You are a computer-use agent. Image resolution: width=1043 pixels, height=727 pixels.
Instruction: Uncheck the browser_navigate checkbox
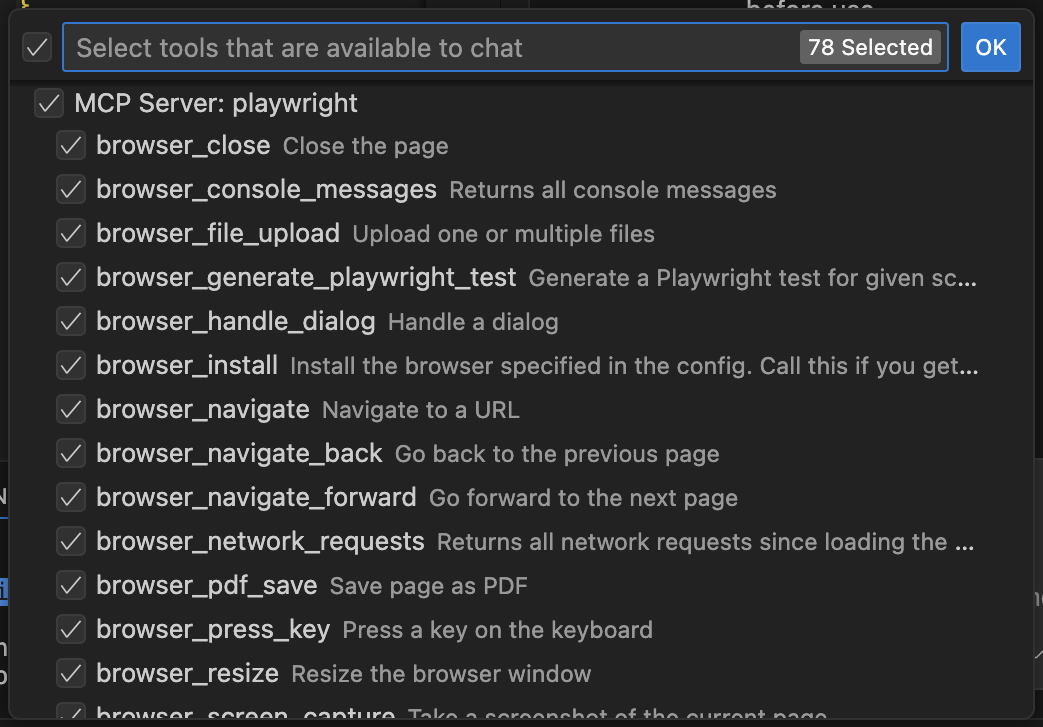coord(71,409)
